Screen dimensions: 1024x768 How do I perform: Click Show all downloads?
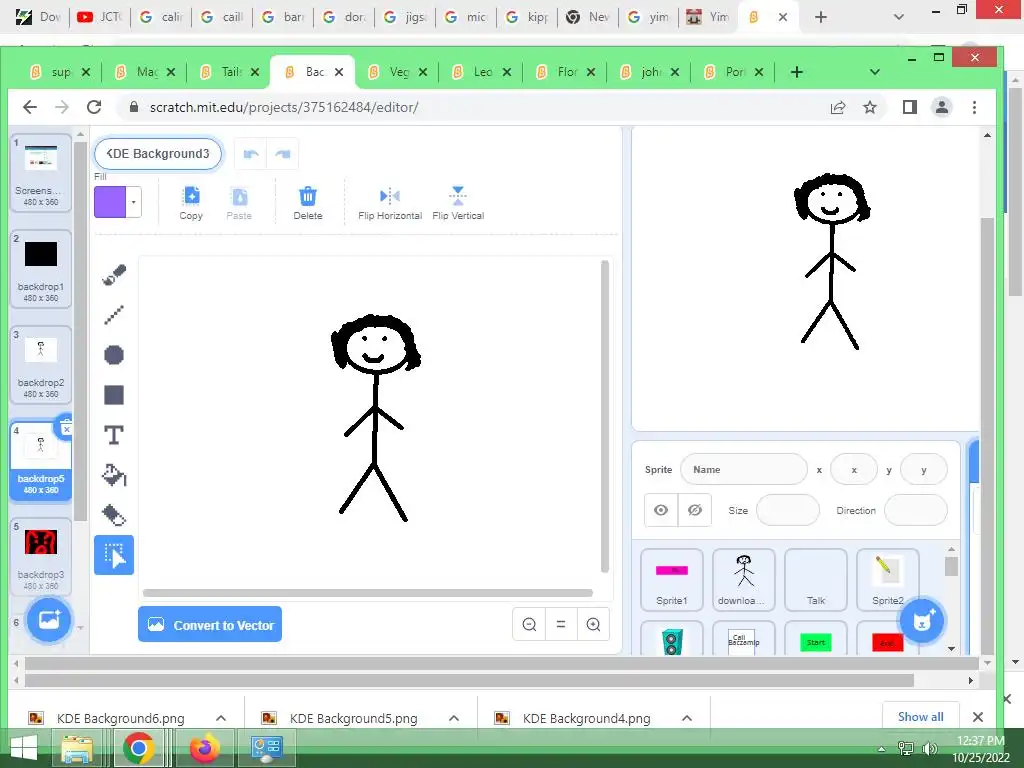[920, 717]
